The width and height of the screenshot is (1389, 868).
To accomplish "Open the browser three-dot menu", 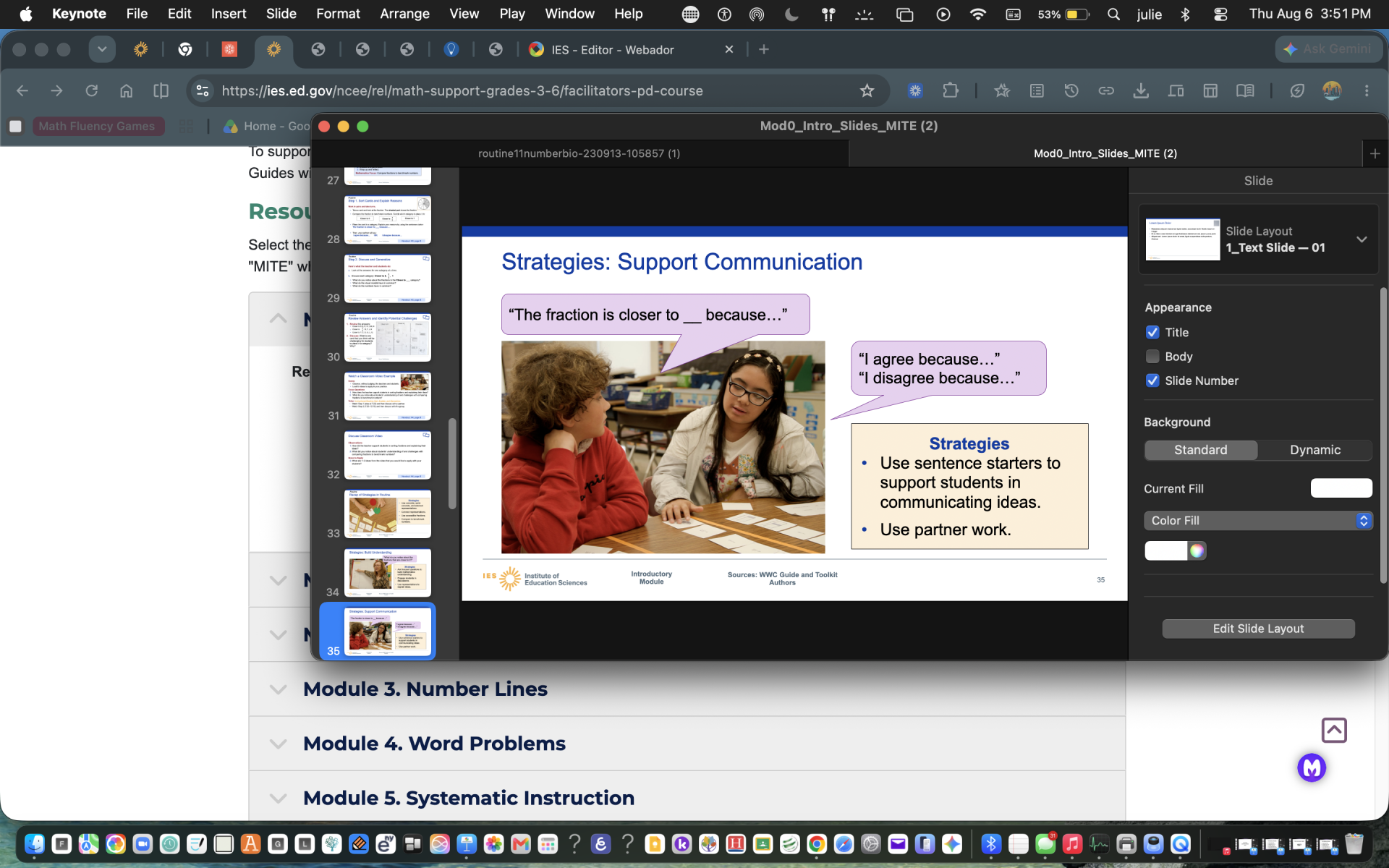I will coord(1367,90).
